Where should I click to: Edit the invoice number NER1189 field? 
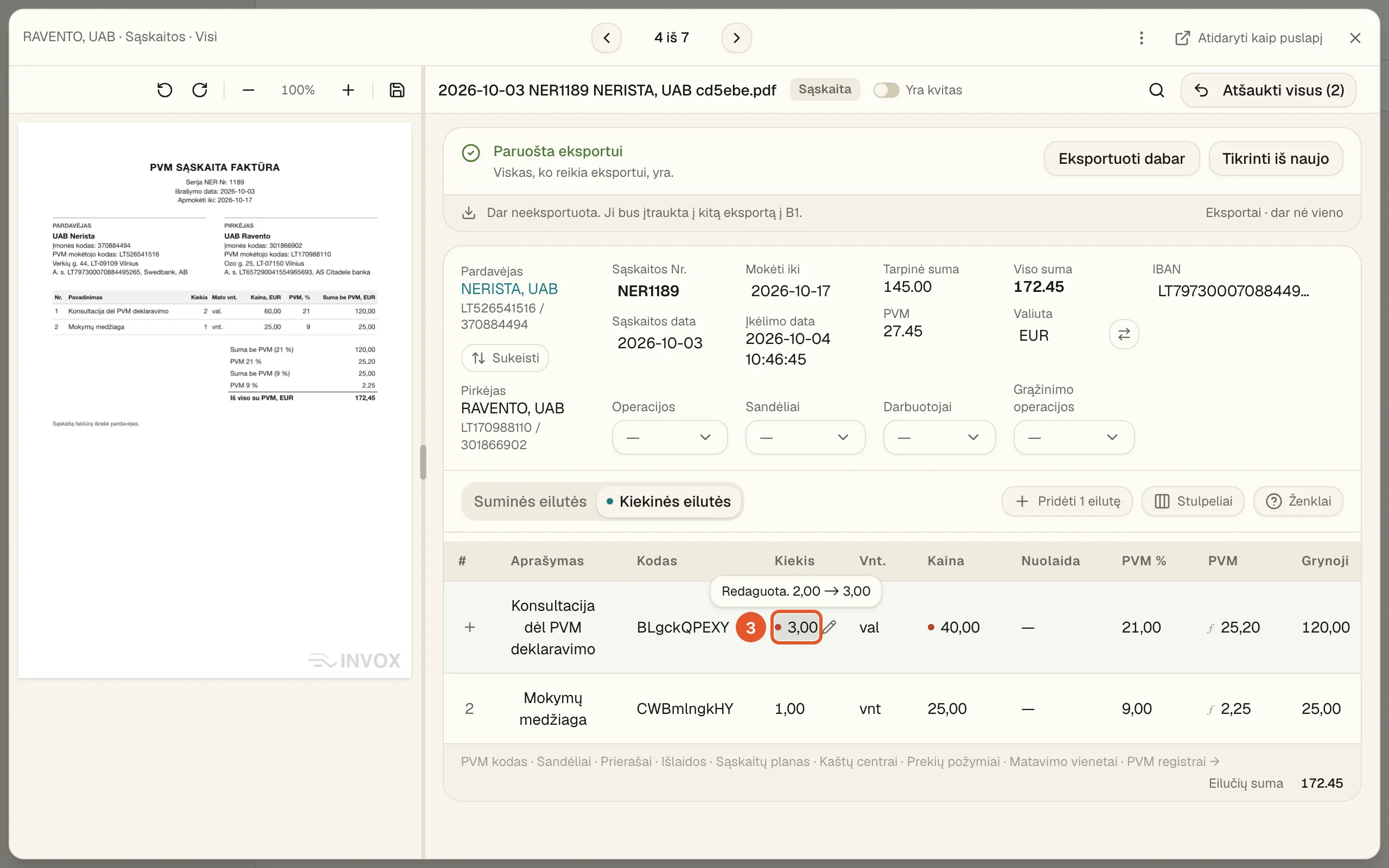[x=648, y=291]
